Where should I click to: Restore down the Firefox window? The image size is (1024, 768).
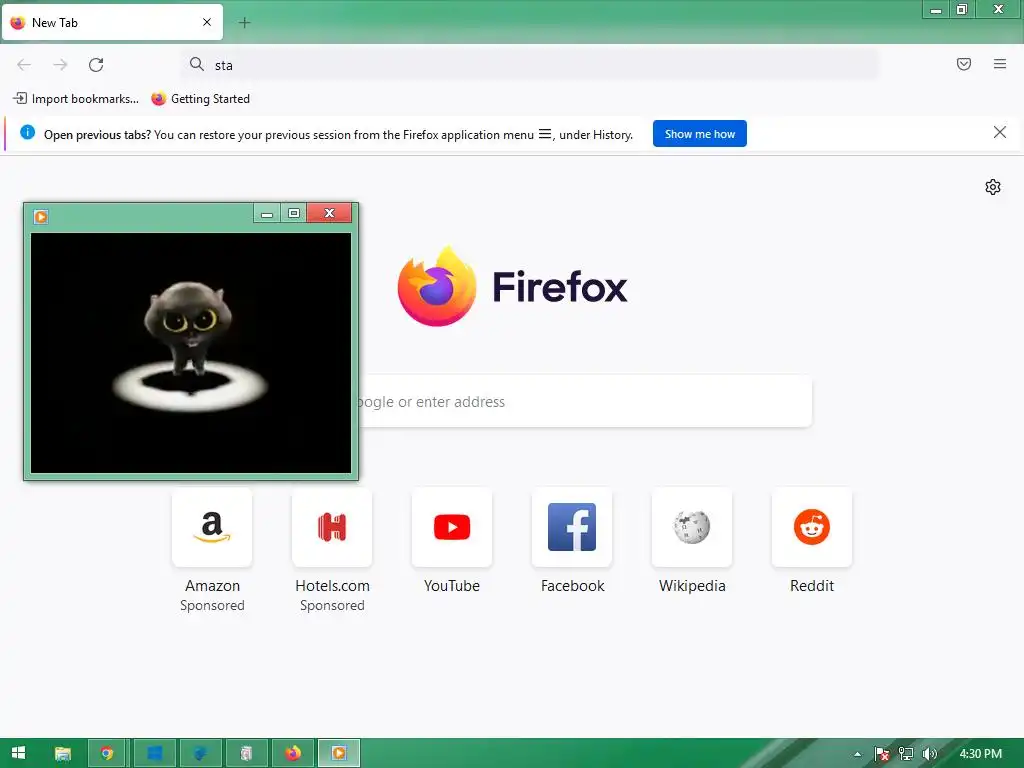961,9
